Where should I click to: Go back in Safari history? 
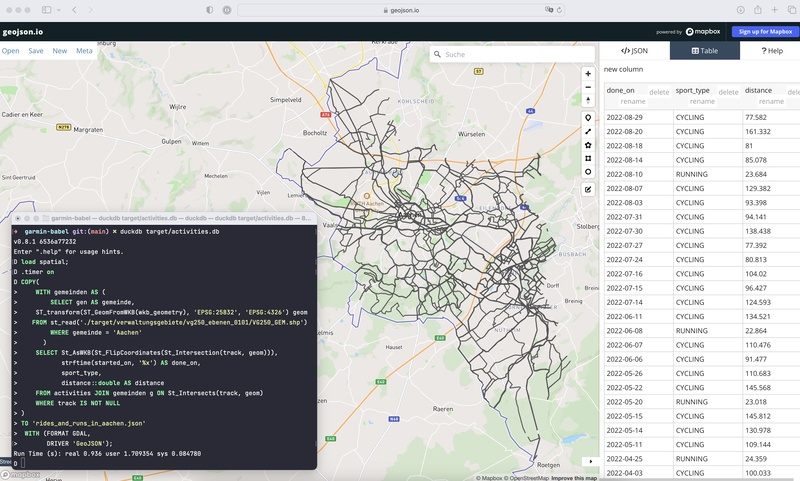click(x=74, y=10)
